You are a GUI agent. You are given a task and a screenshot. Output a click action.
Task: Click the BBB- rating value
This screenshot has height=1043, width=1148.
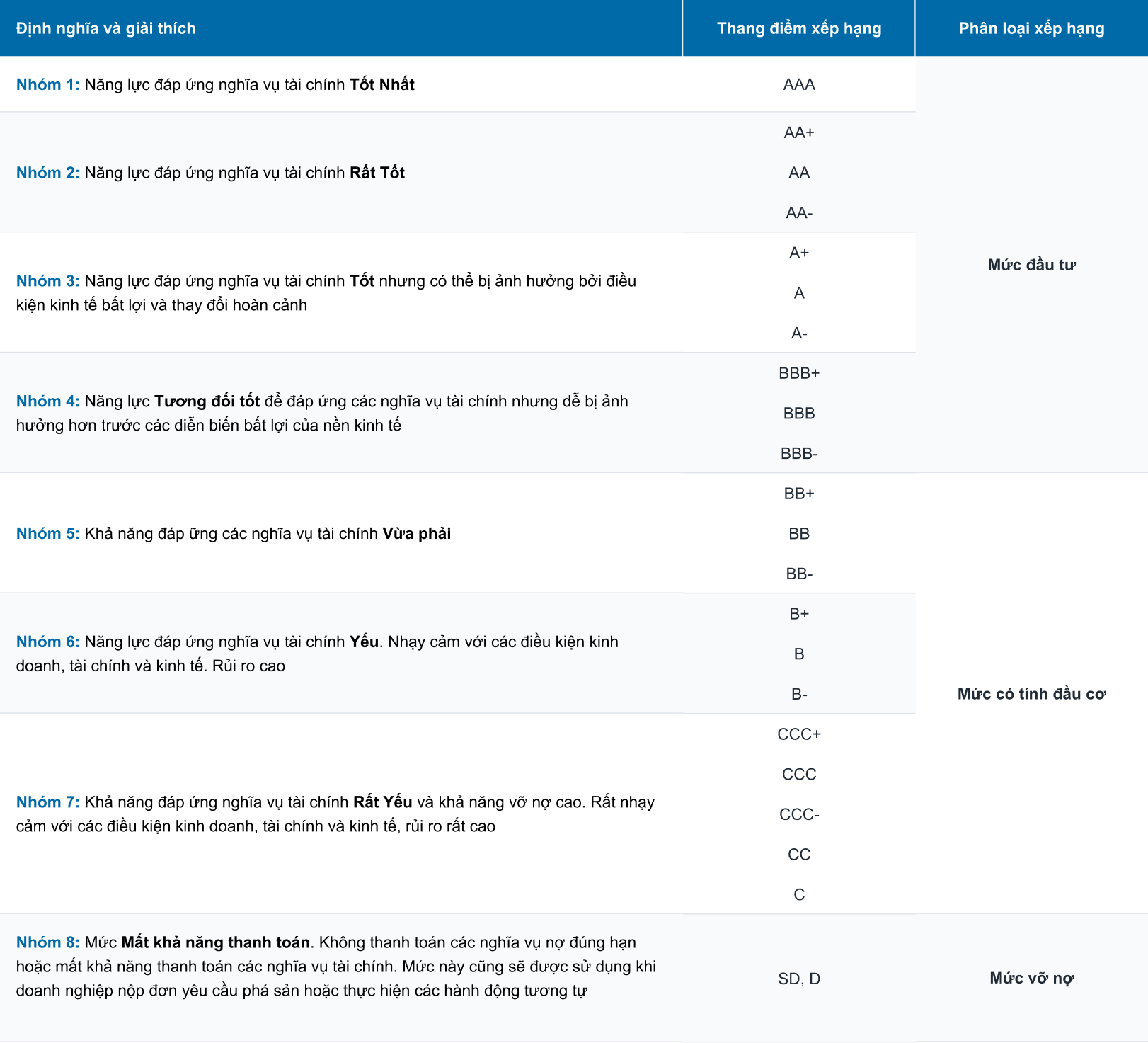pyautogui.click(x=799, y=453)
